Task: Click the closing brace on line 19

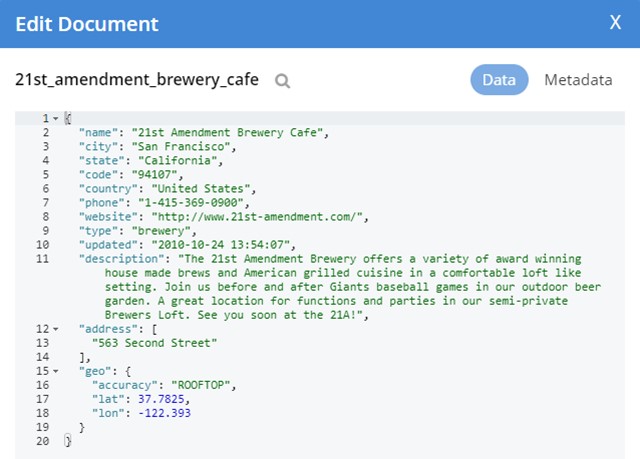Action: point(82,427)
